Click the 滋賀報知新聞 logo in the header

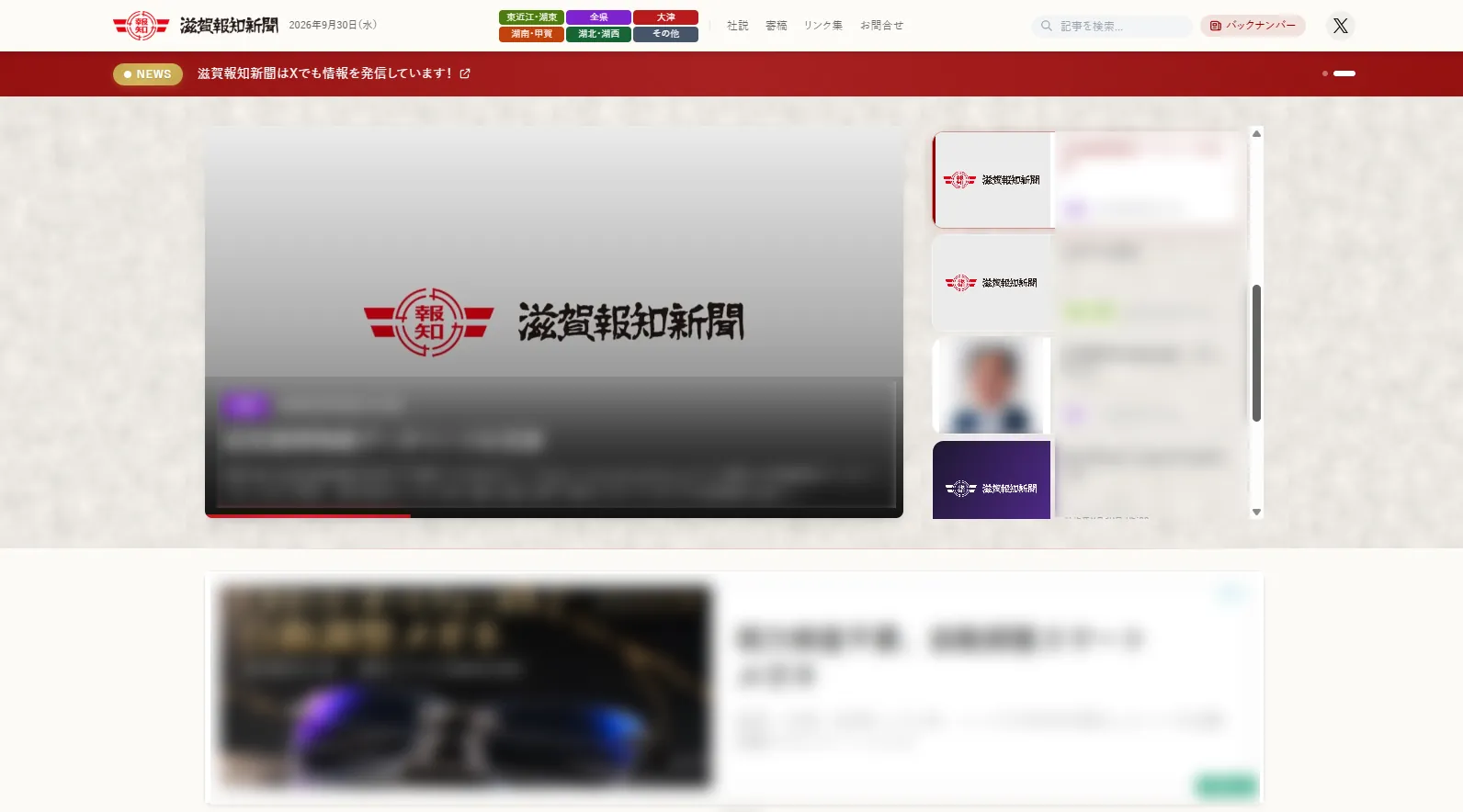point(196,26)
